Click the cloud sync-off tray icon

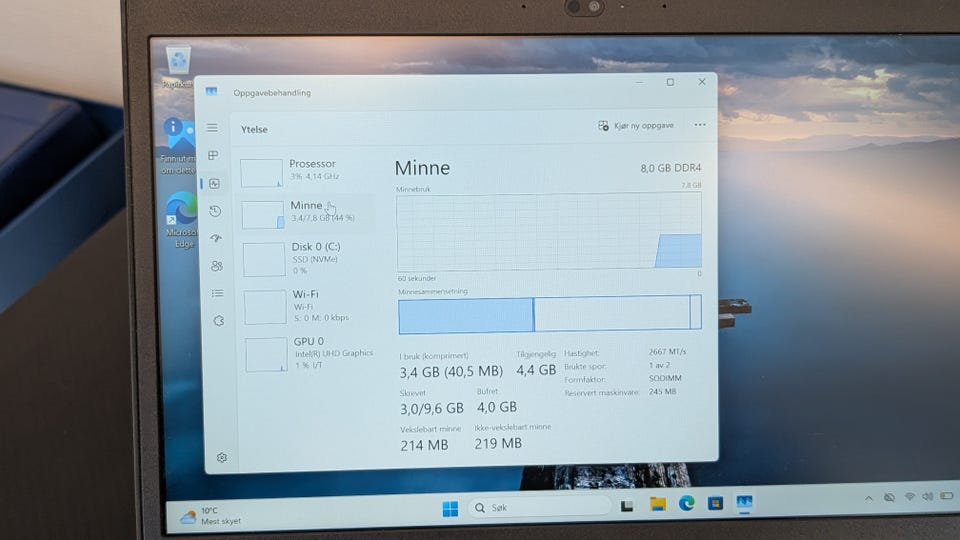889,498
